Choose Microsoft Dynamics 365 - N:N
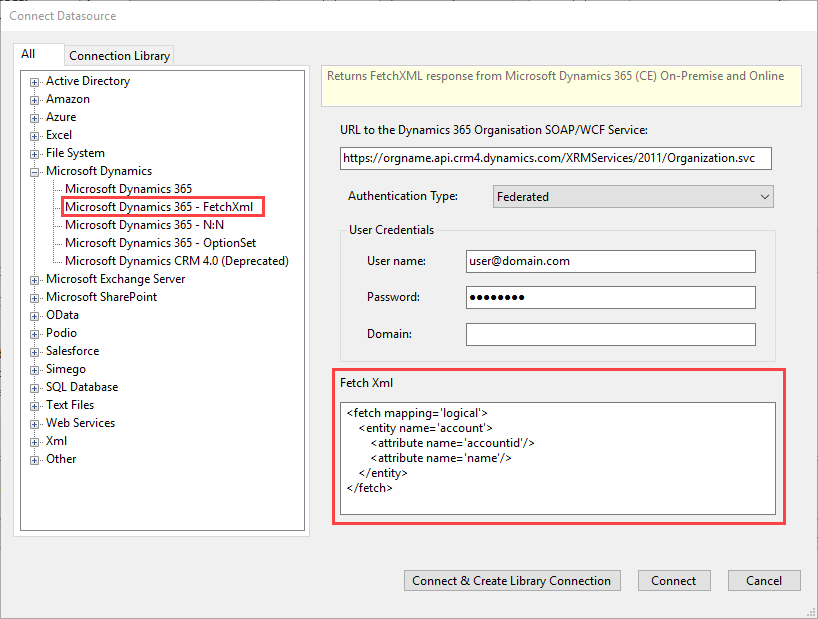This screenshot has width=818, height=619. coord(145,225)
